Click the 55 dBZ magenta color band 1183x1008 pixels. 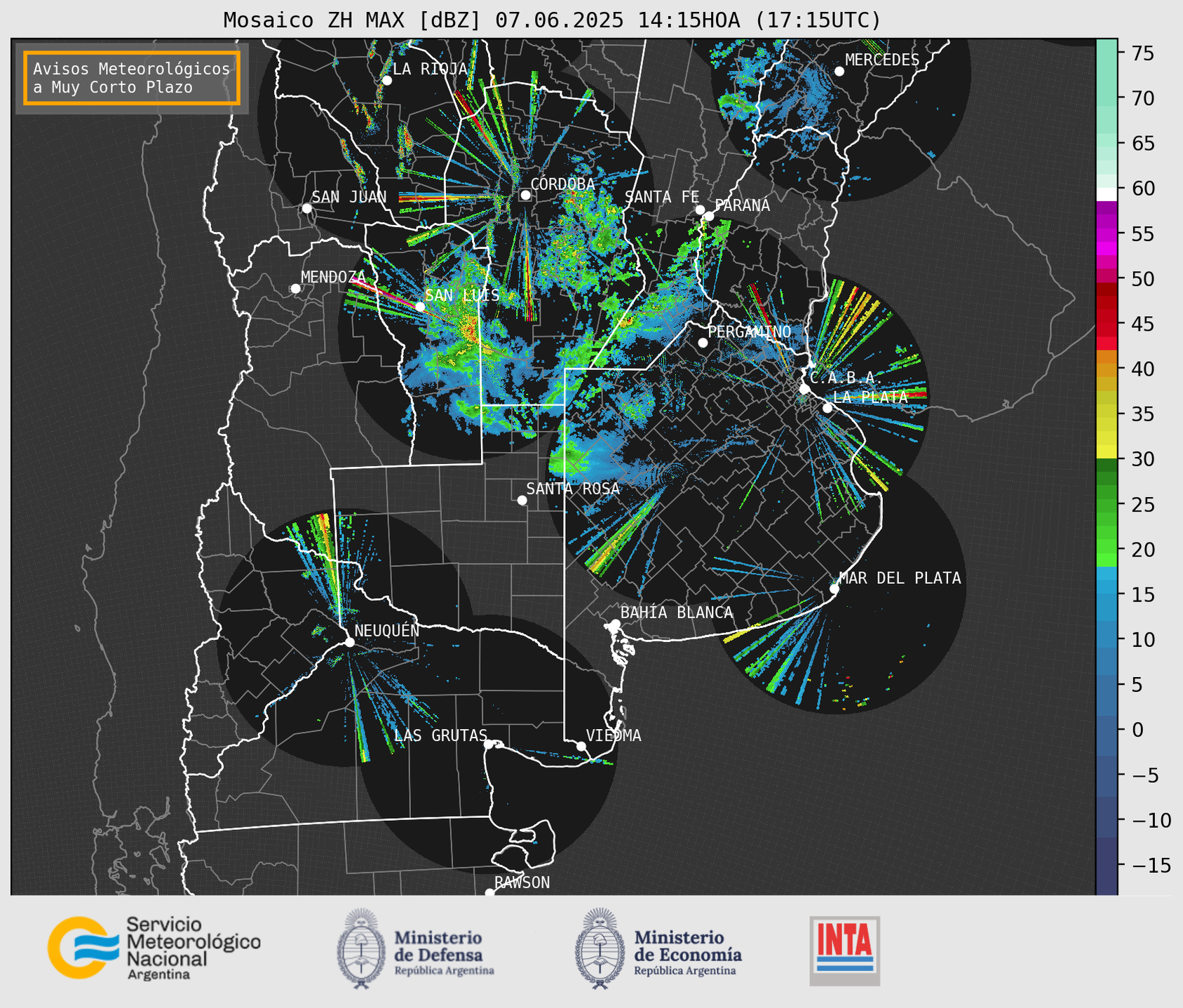tap(1107, 233)
